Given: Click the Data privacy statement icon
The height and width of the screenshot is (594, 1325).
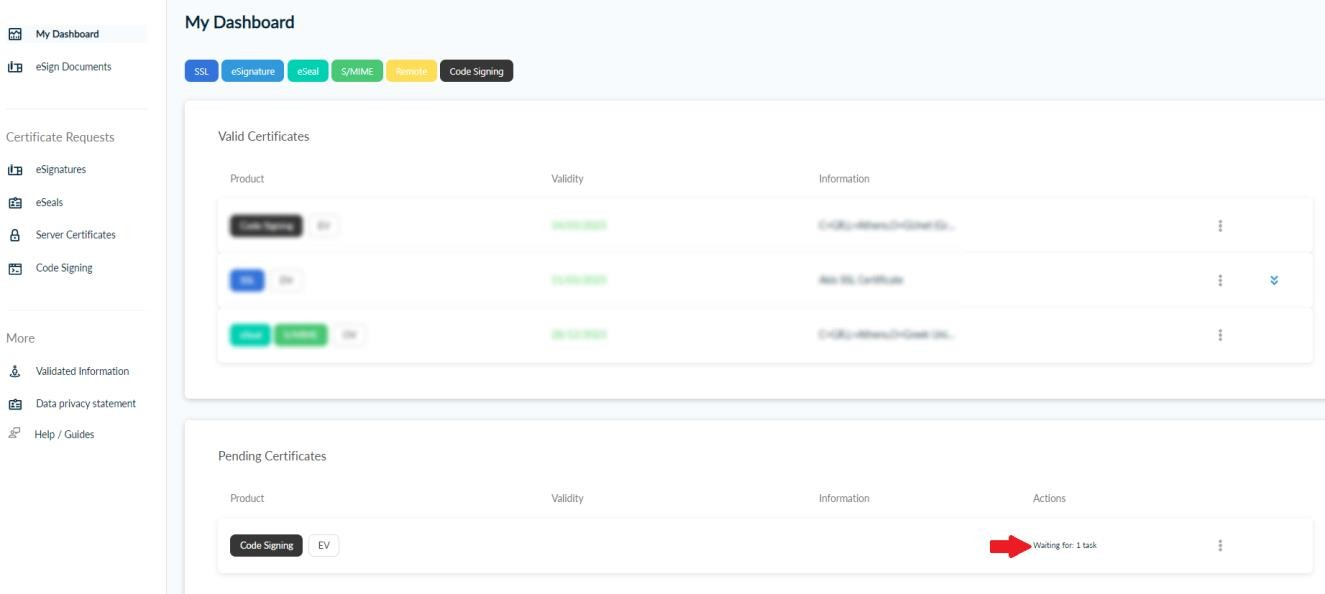Looking at the screenshot, I should 14,404.
